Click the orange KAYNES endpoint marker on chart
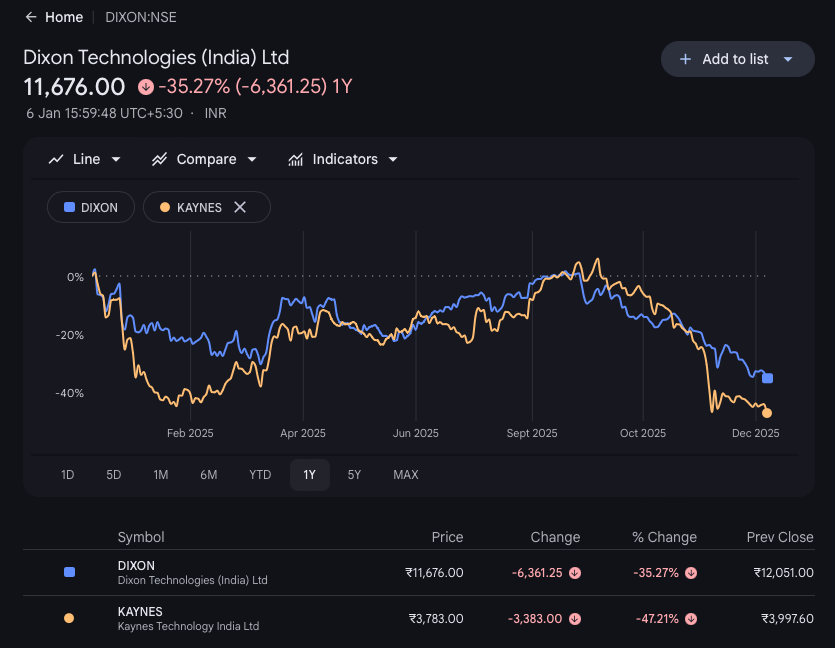The width and height of the screenshot is (835, 648). click(x=767, y=413)
